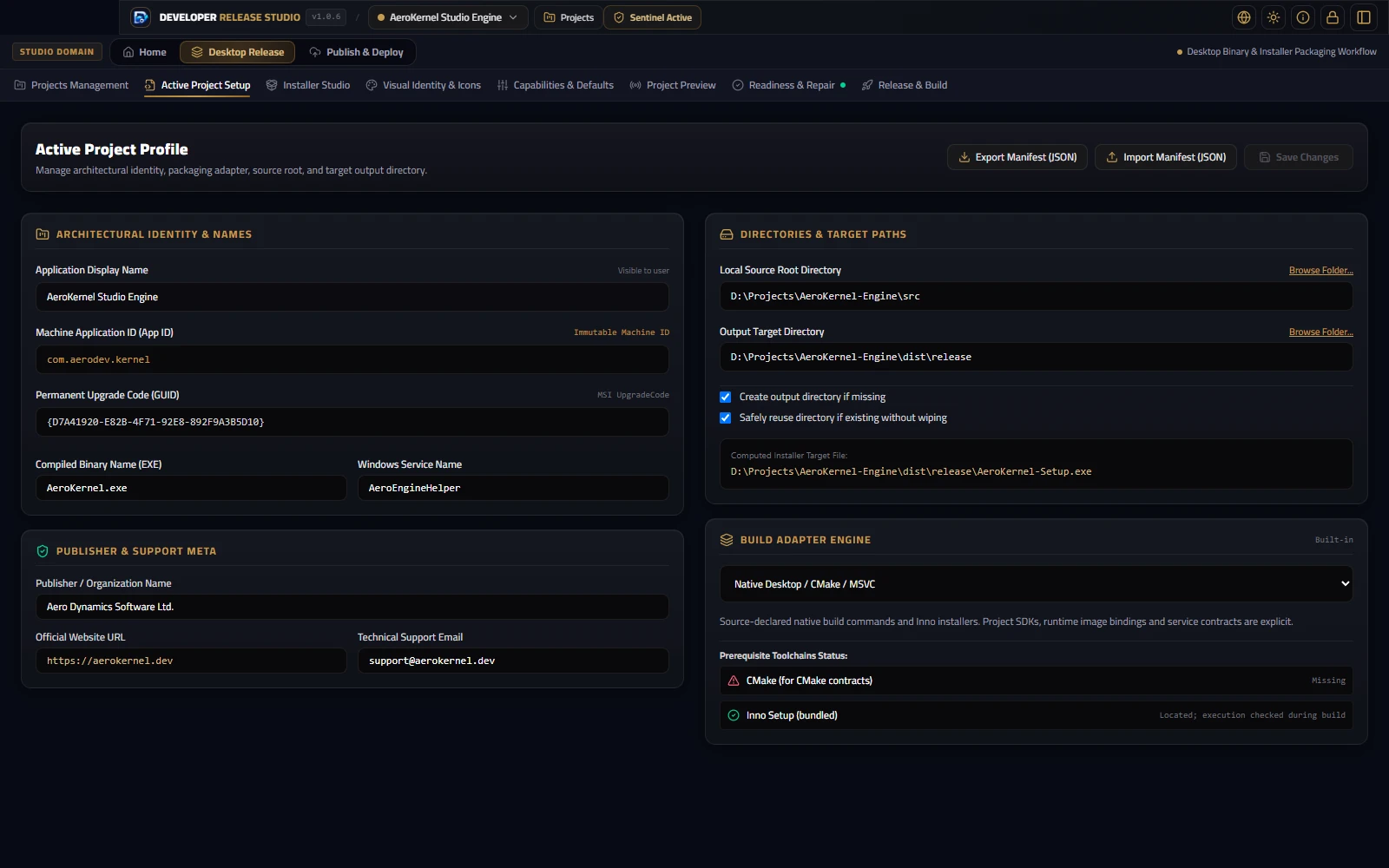Viewport: 1389px width, 868px height.
Task: Click the v1.0.6 version badge
Action: click(x=326, y=17)
